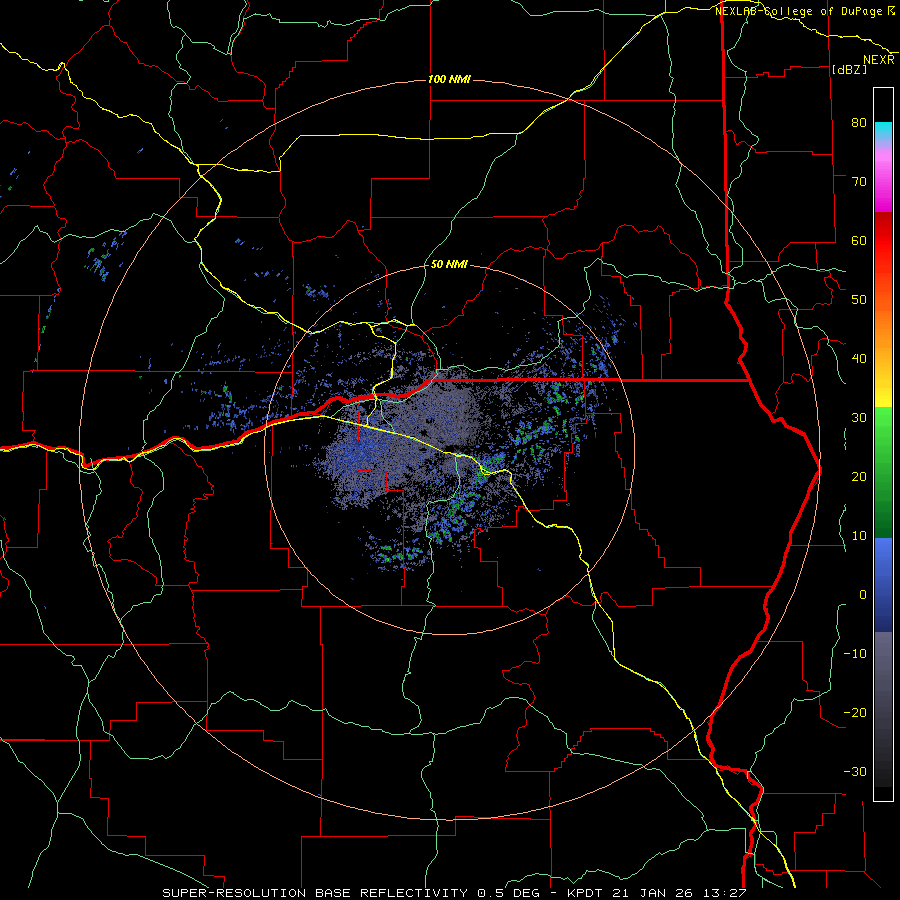Click the -30 dBZ scale value
The height and width of the screenshot is (900, 900).
pyautogui.click(x=855, y=771)
